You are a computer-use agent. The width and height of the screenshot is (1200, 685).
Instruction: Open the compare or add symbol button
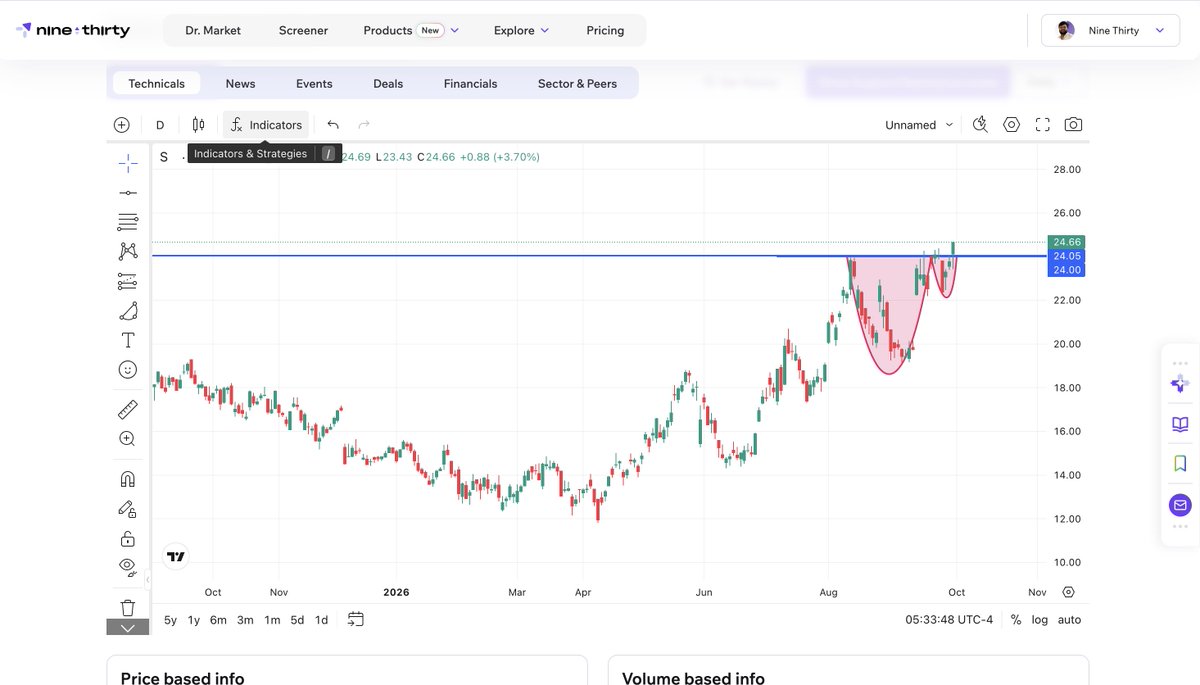click(x=121, y=125)
